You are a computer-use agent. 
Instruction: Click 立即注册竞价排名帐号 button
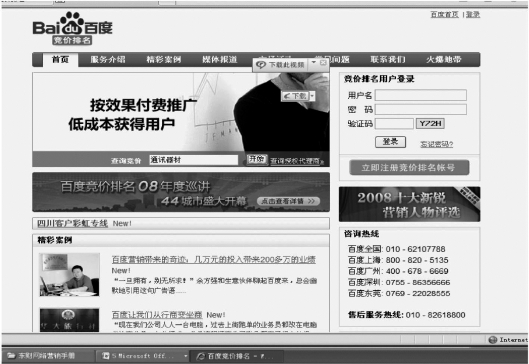pos(409,167)
